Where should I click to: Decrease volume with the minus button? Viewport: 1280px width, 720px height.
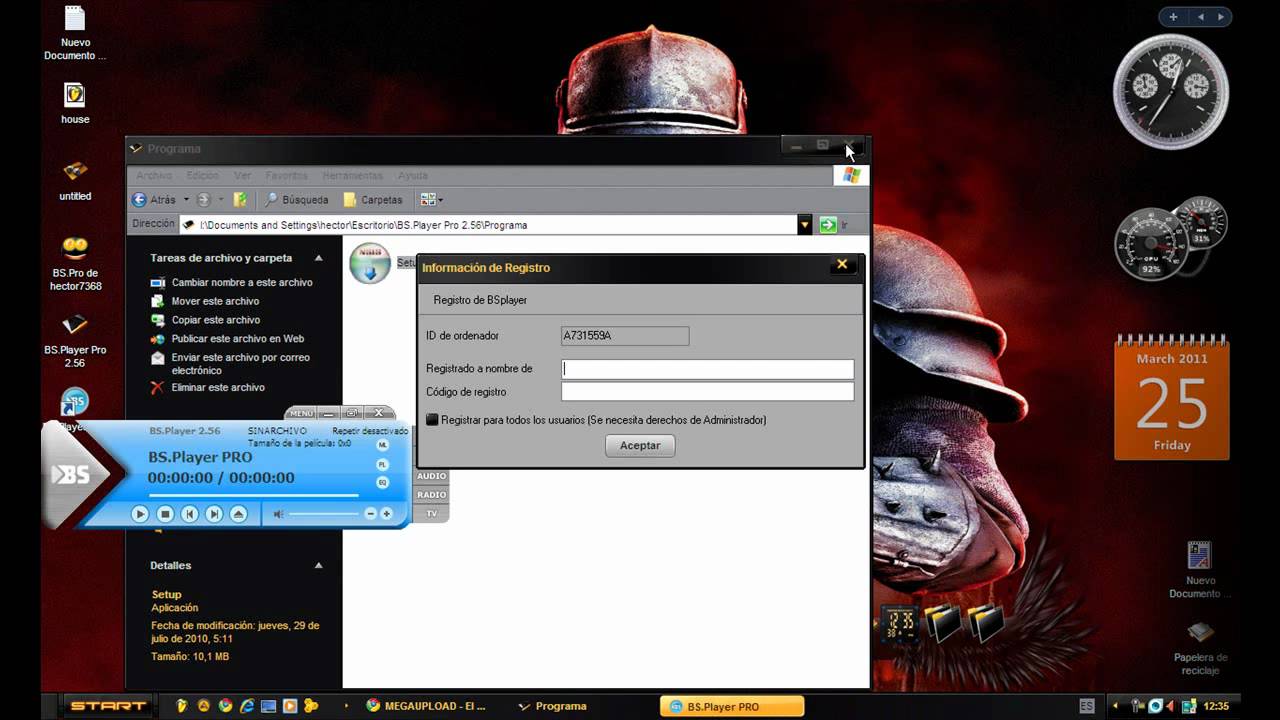(370, 514)
